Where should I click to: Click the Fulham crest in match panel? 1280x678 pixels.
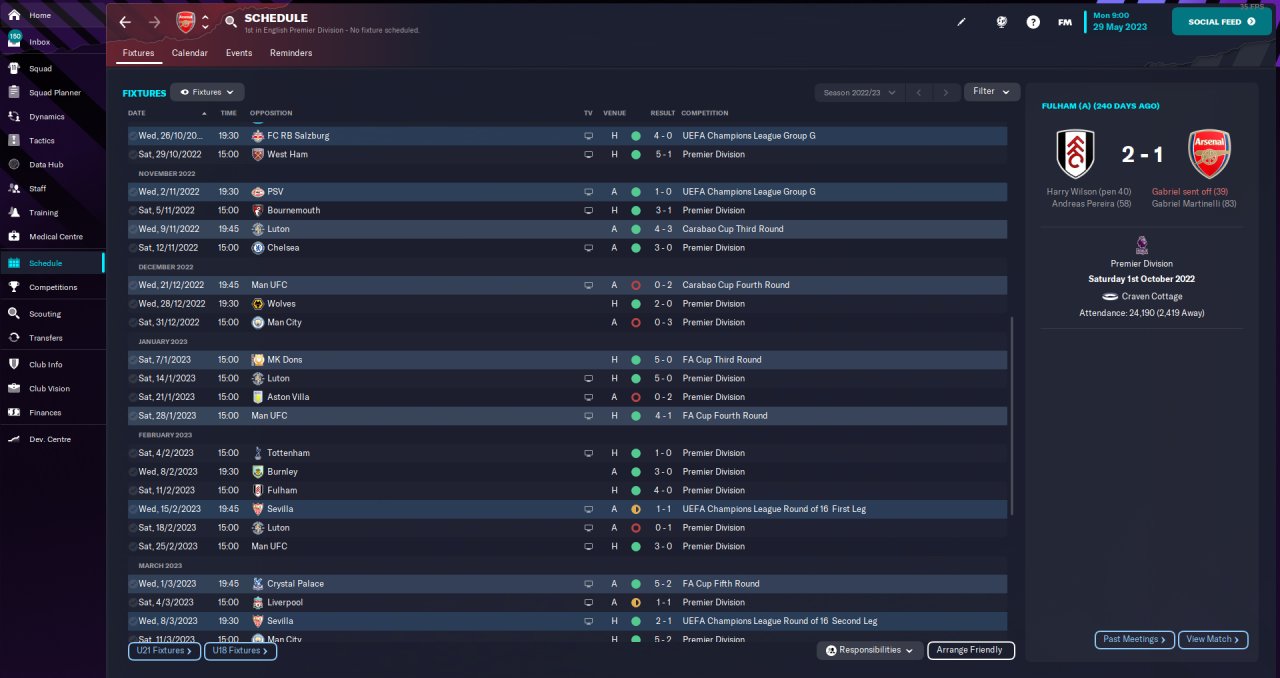click(x=1075, y=154)
